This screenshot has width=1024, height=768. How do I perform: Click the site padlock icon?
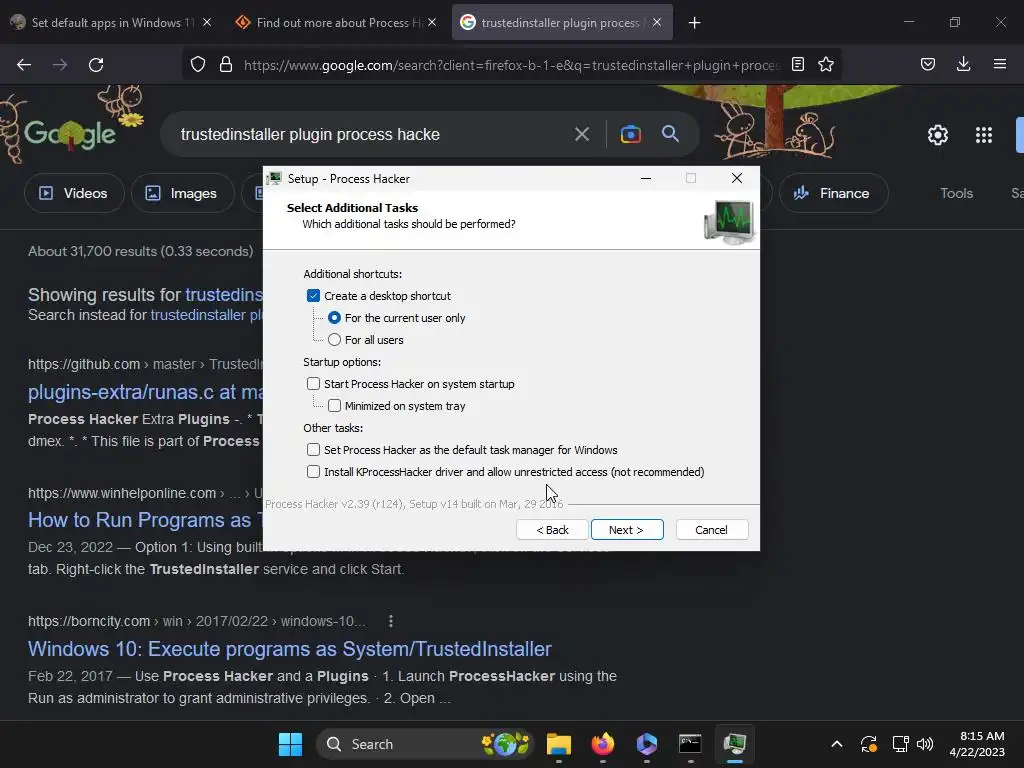[x=226, y=64]
